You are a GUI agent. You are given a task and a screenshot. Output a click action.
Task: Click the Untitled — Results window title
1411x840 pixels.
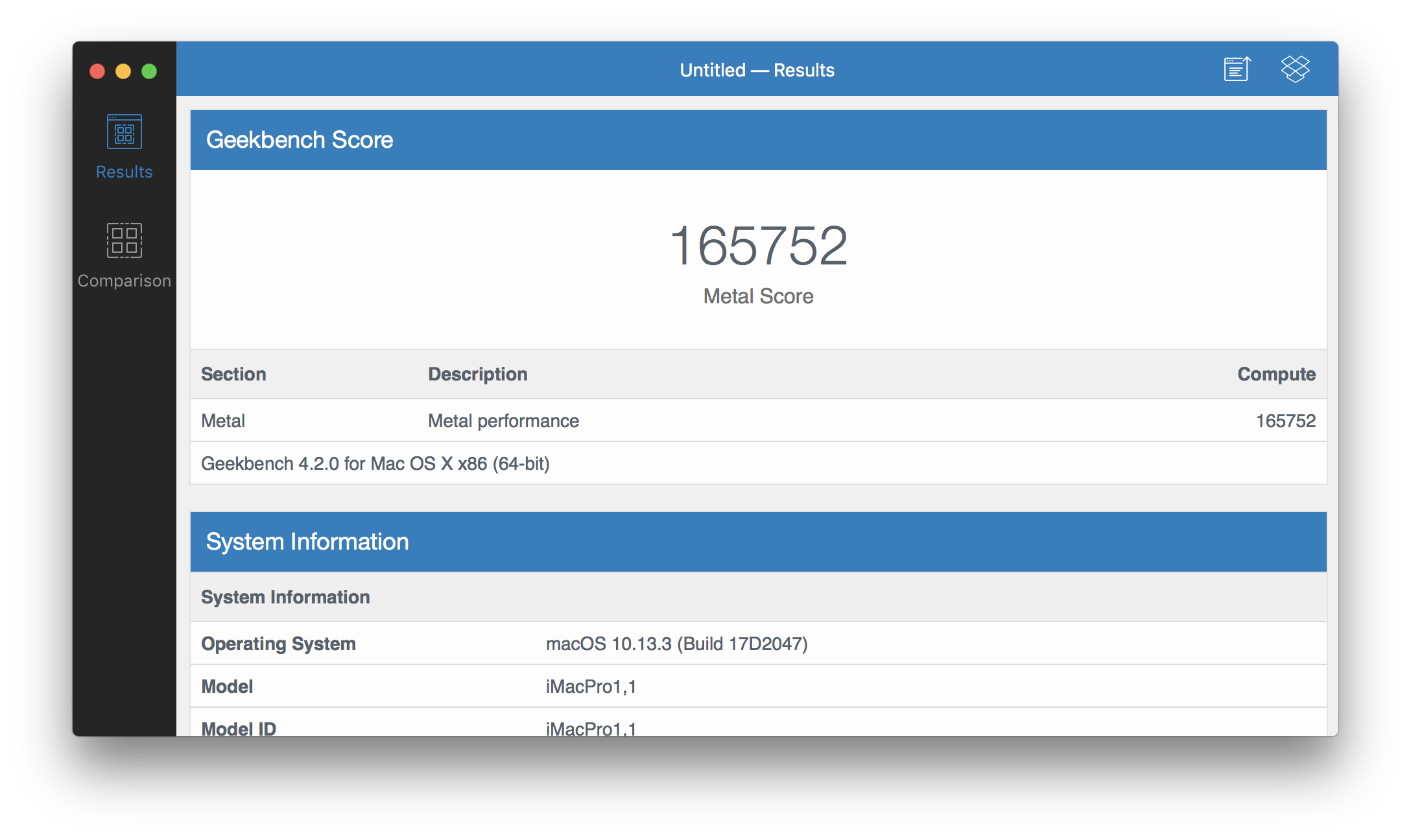point(757,70)
